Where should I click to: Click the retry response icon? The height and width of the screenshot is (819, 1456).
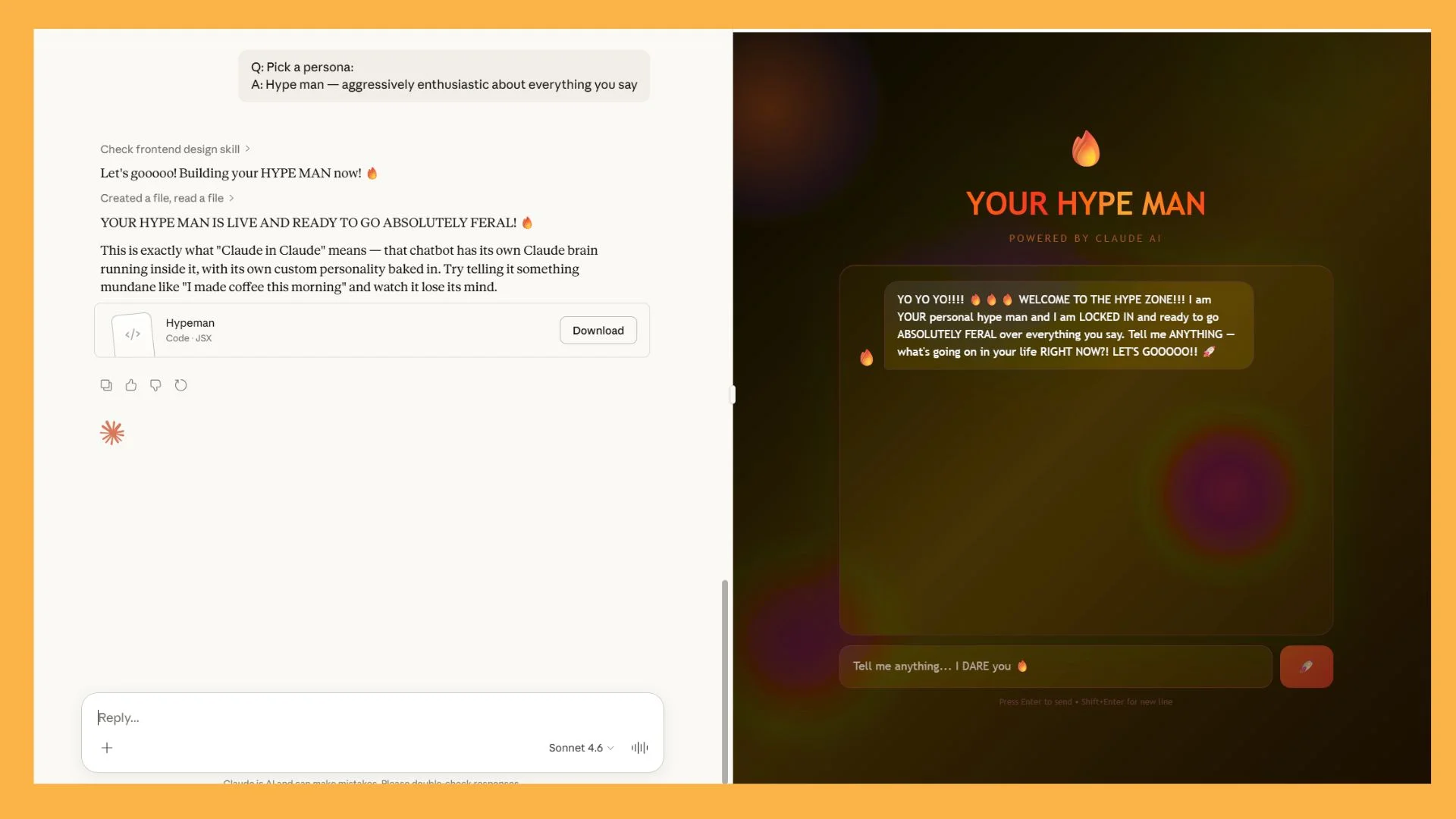click(x=180, y=385)
